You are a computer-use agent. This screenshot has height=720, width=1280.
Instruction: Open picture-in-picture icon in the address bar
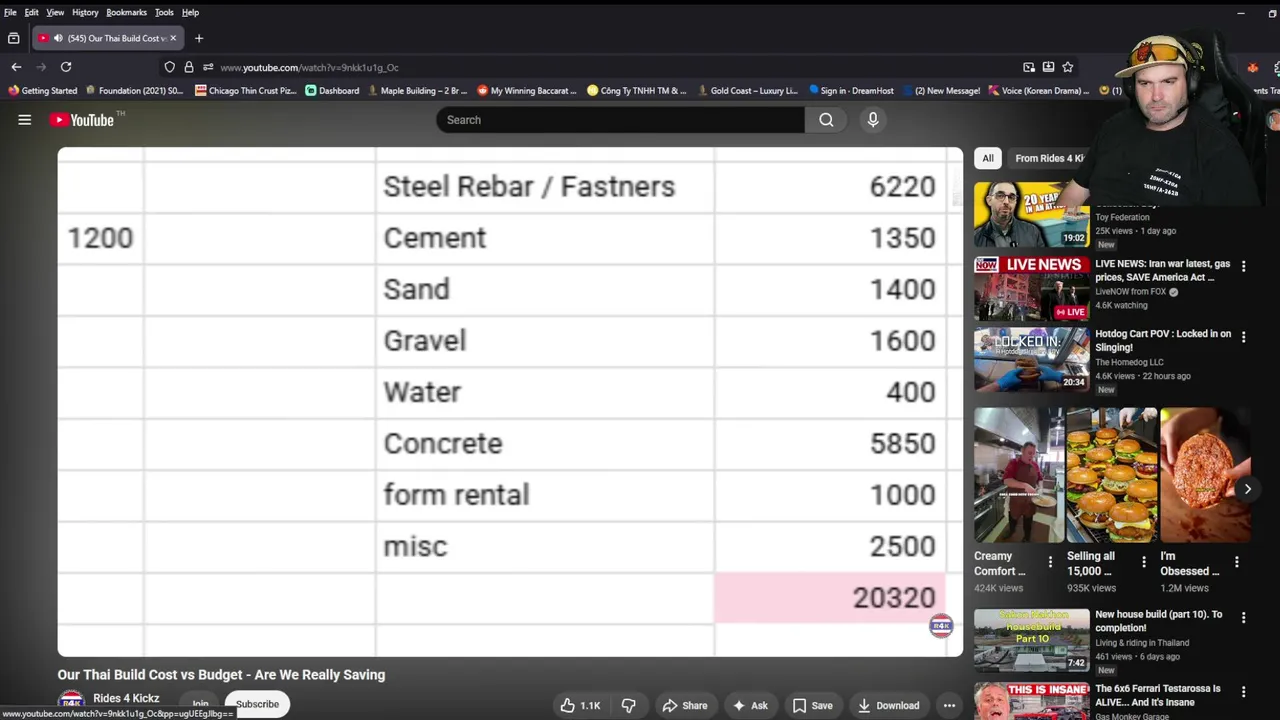[1029, 67]
